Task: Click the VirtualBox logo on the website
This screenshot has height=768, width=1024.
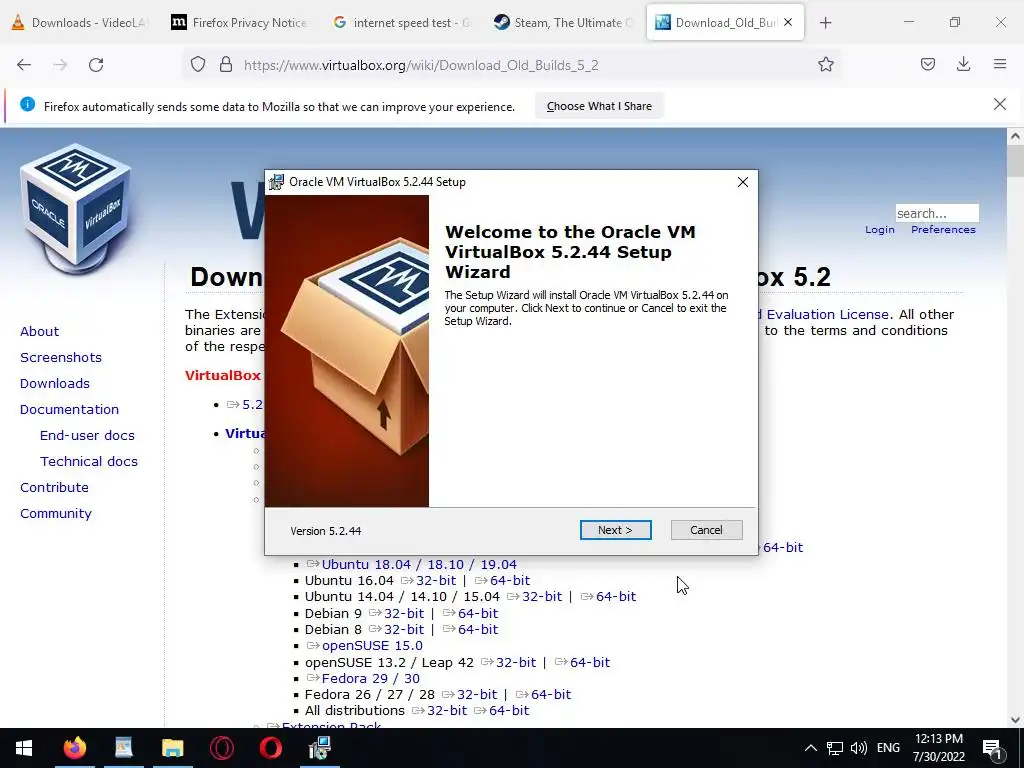Action: tap(76, 209)
